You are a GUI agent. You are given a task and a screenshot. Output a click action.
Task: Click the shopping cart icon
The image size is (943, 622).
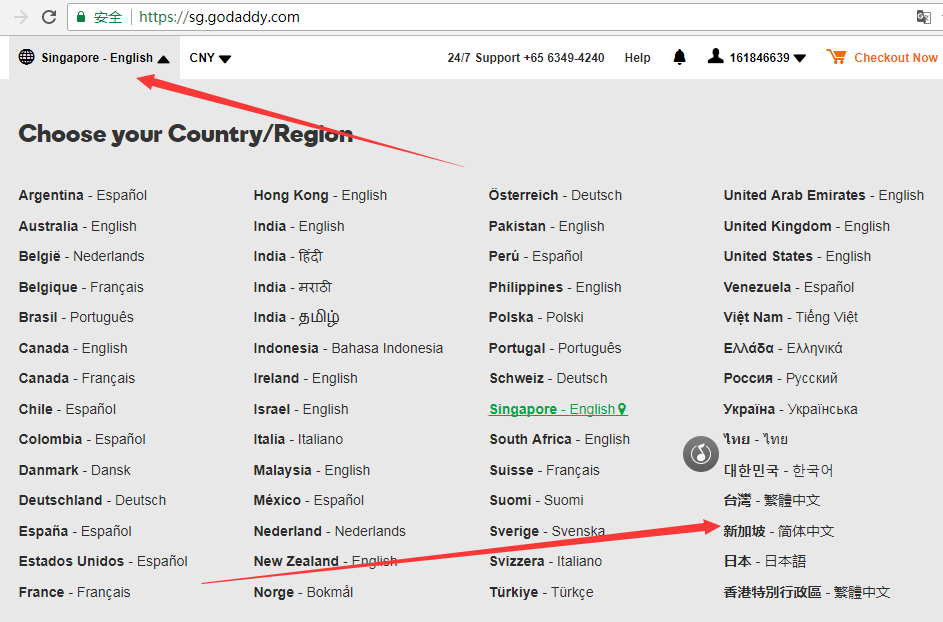pyautogui.click(x=836, y=57)
